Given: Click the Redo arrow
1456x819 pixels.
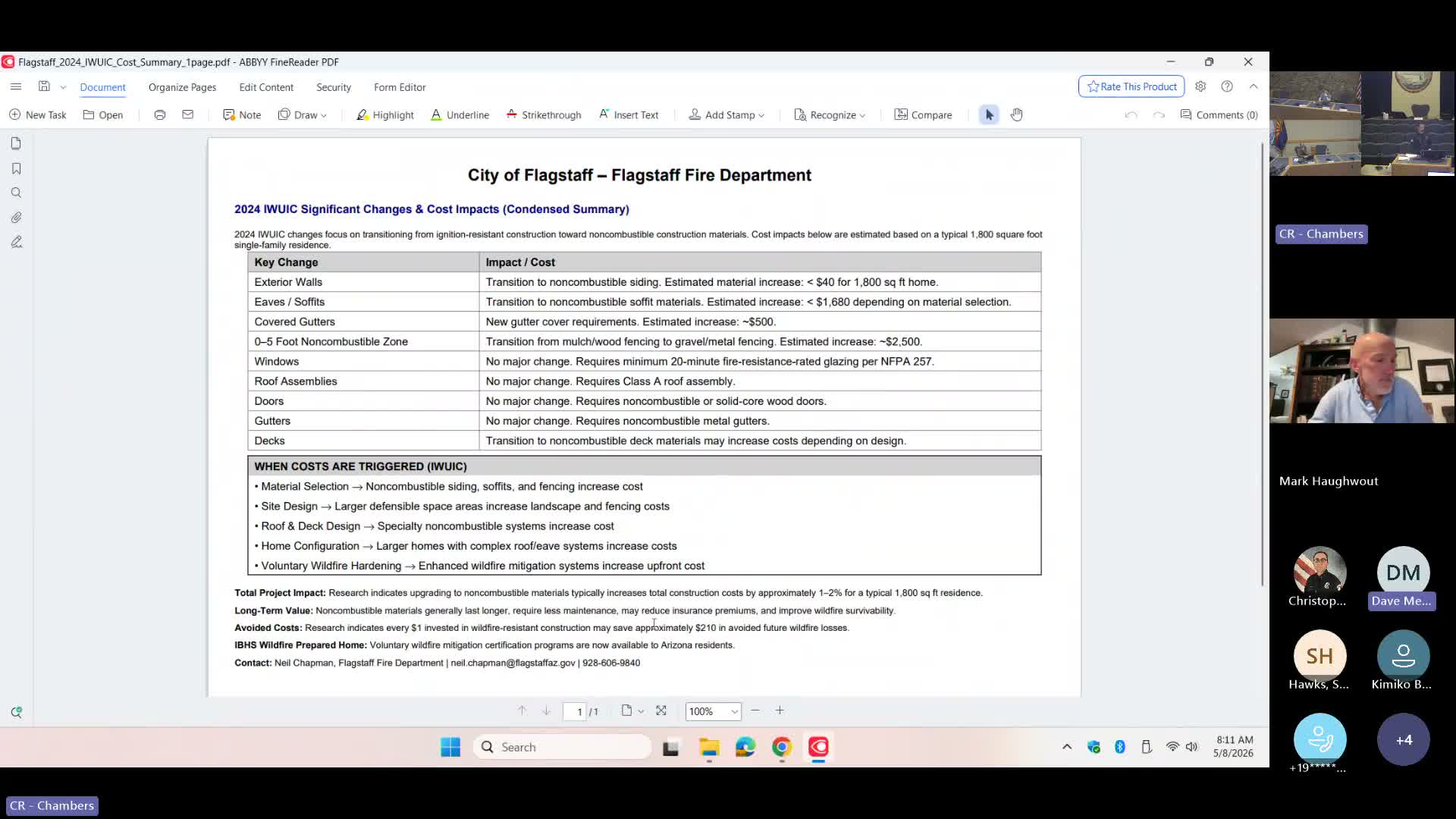Looking at the screenshot, I should [1159, 115].
